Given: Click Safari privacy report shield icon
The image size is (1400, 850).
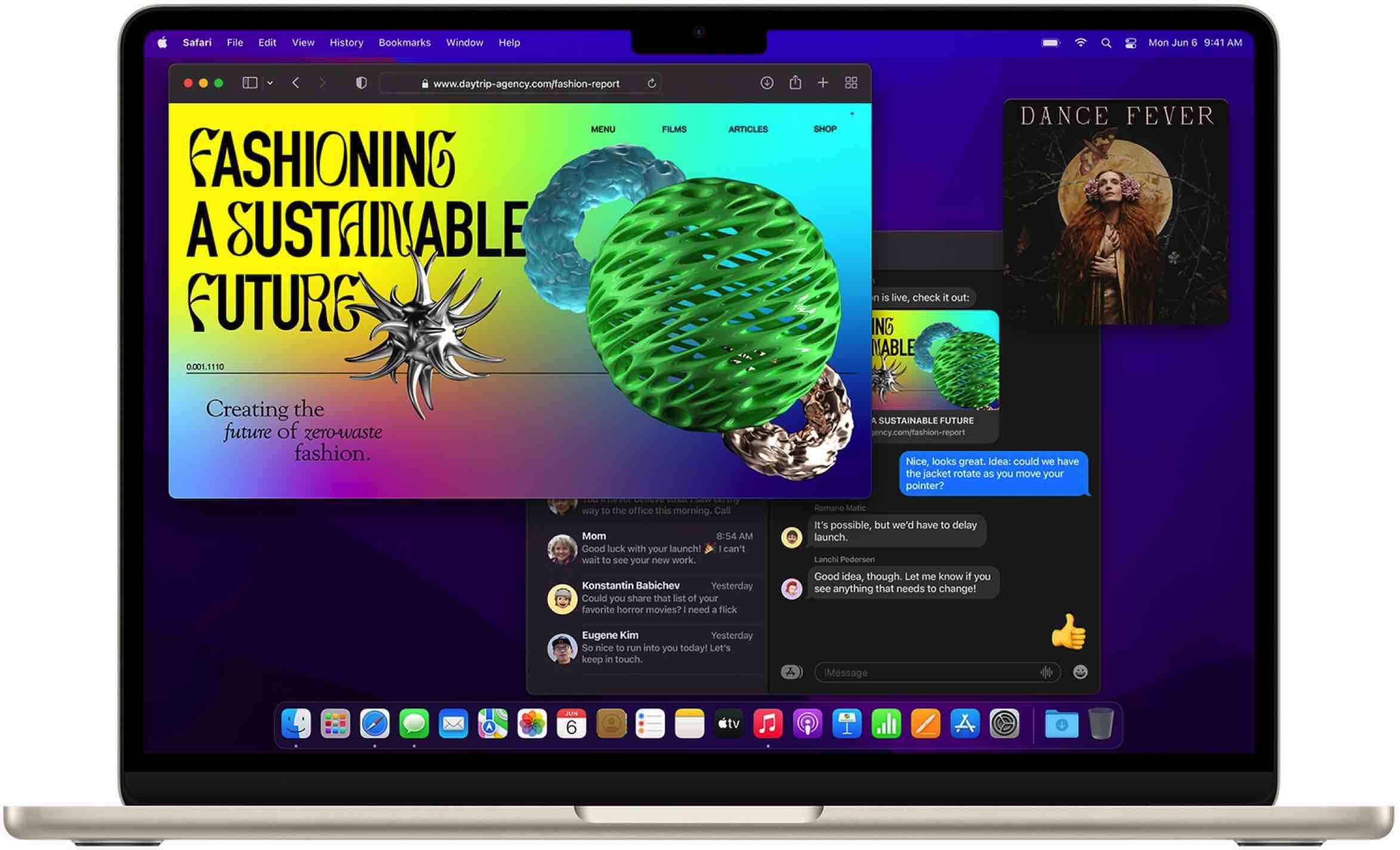Looking at the screenshot, I should coord(362,83).
